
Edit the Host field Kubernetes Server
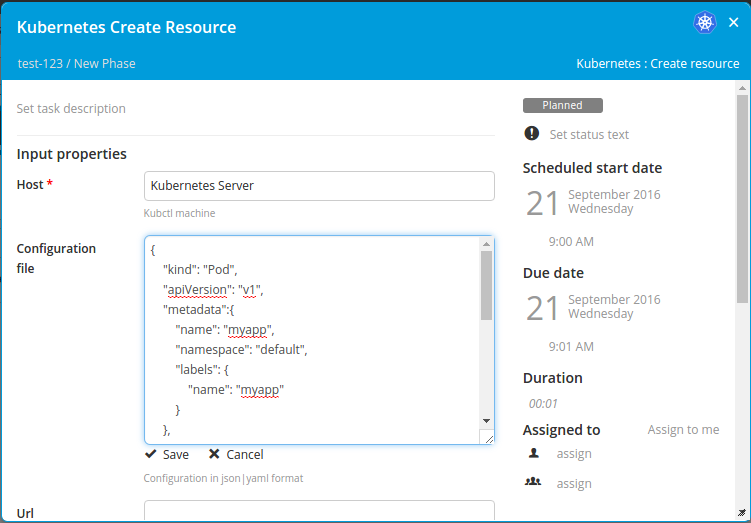[319, 186]
